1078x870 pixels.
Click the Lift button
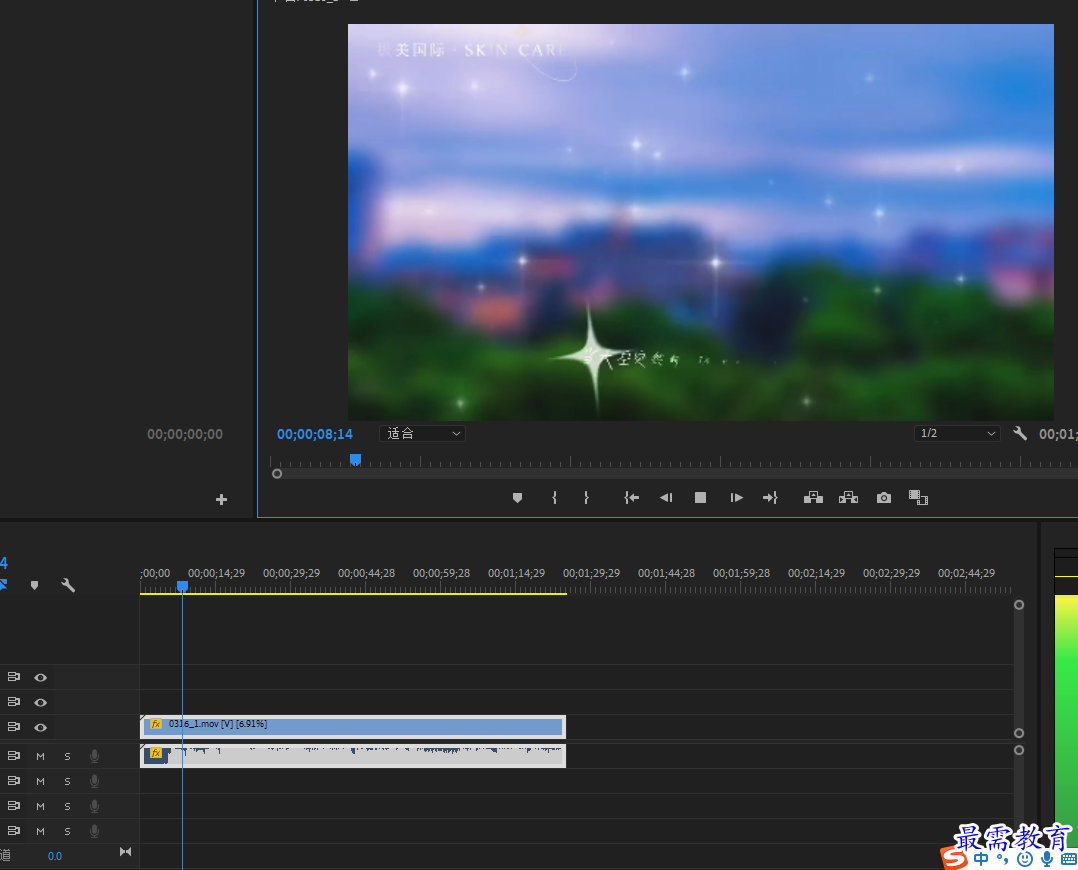(813, 497)
